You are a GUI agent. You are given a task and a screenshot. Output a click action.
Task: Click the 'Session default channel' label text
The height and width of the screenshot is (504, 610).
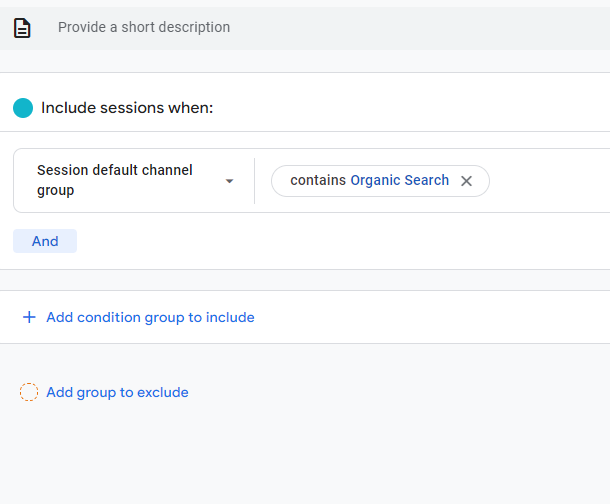[114, 170]
